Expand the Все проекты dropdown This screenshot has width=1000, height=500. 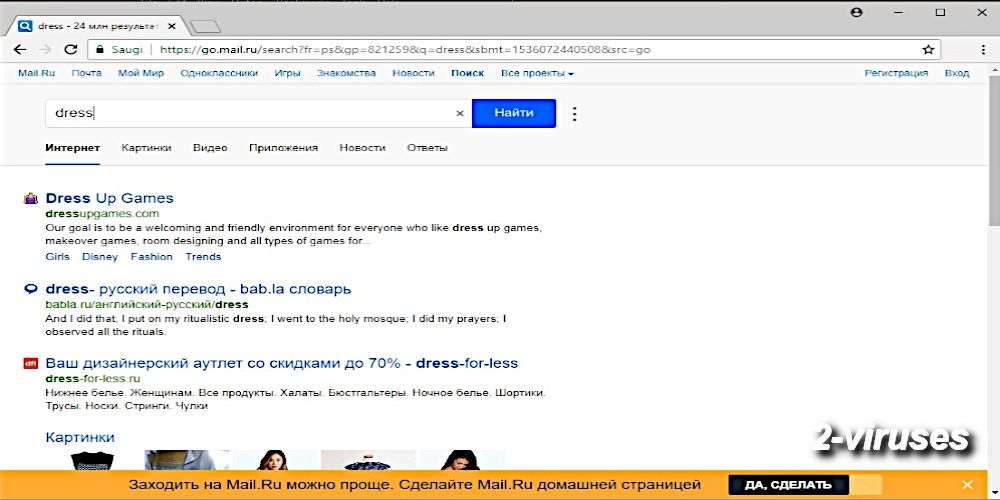pyautogui.click(x=537, y=73)
